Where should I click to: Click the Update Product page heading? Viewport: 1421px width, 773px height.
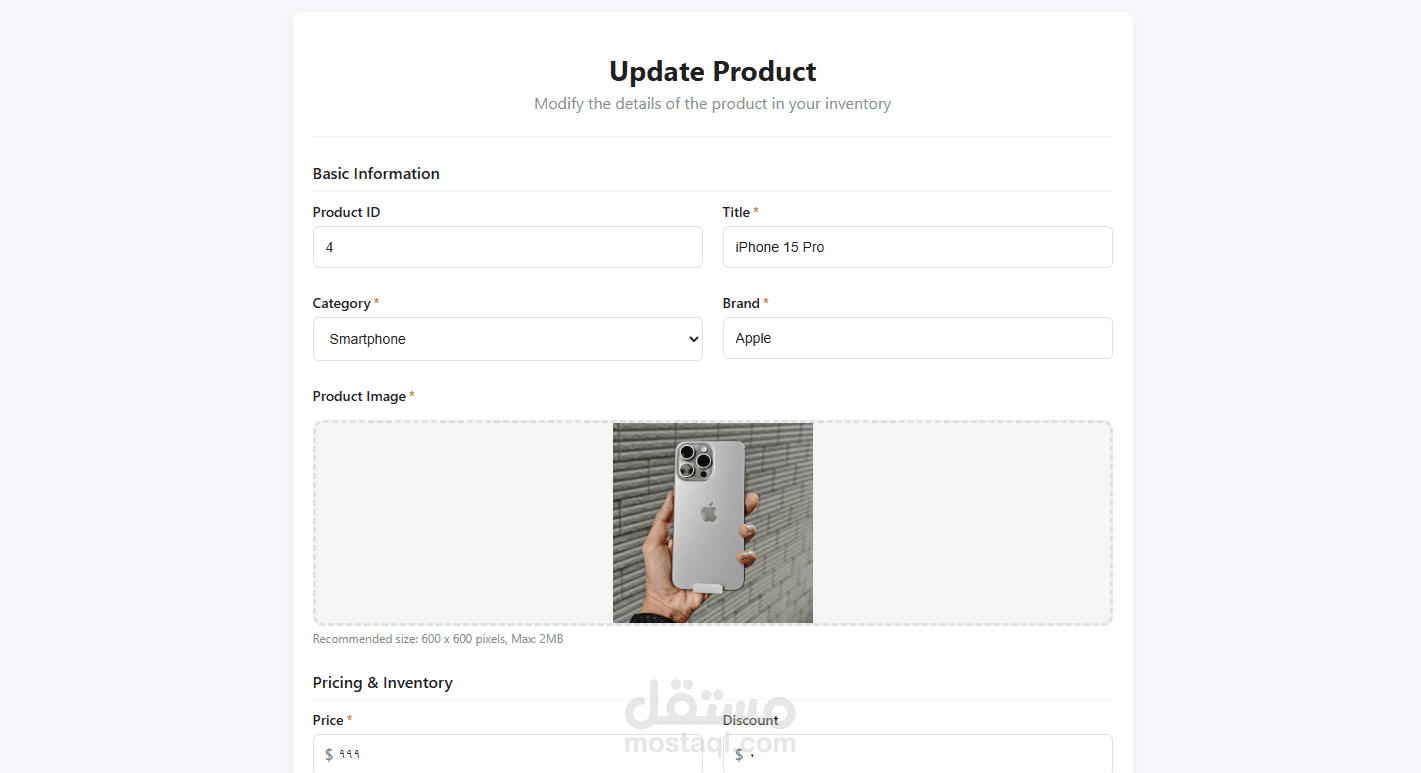click(x=713, y=71)
